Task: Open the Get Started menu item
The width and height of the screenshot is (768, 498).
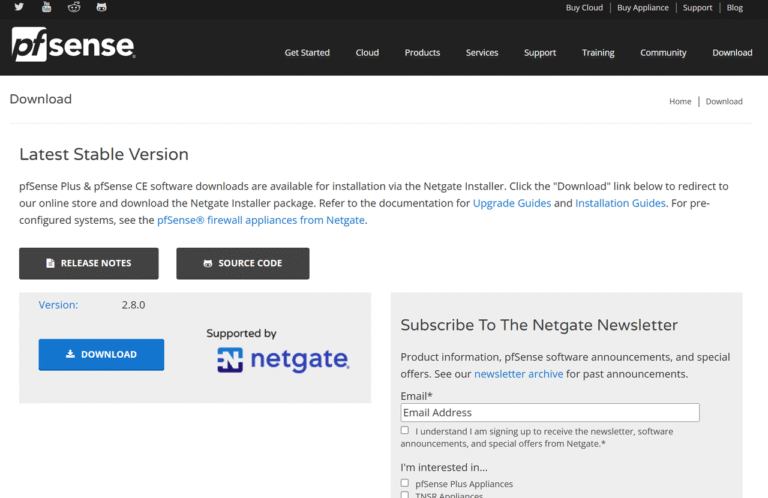Action: [x=307, y=53]
